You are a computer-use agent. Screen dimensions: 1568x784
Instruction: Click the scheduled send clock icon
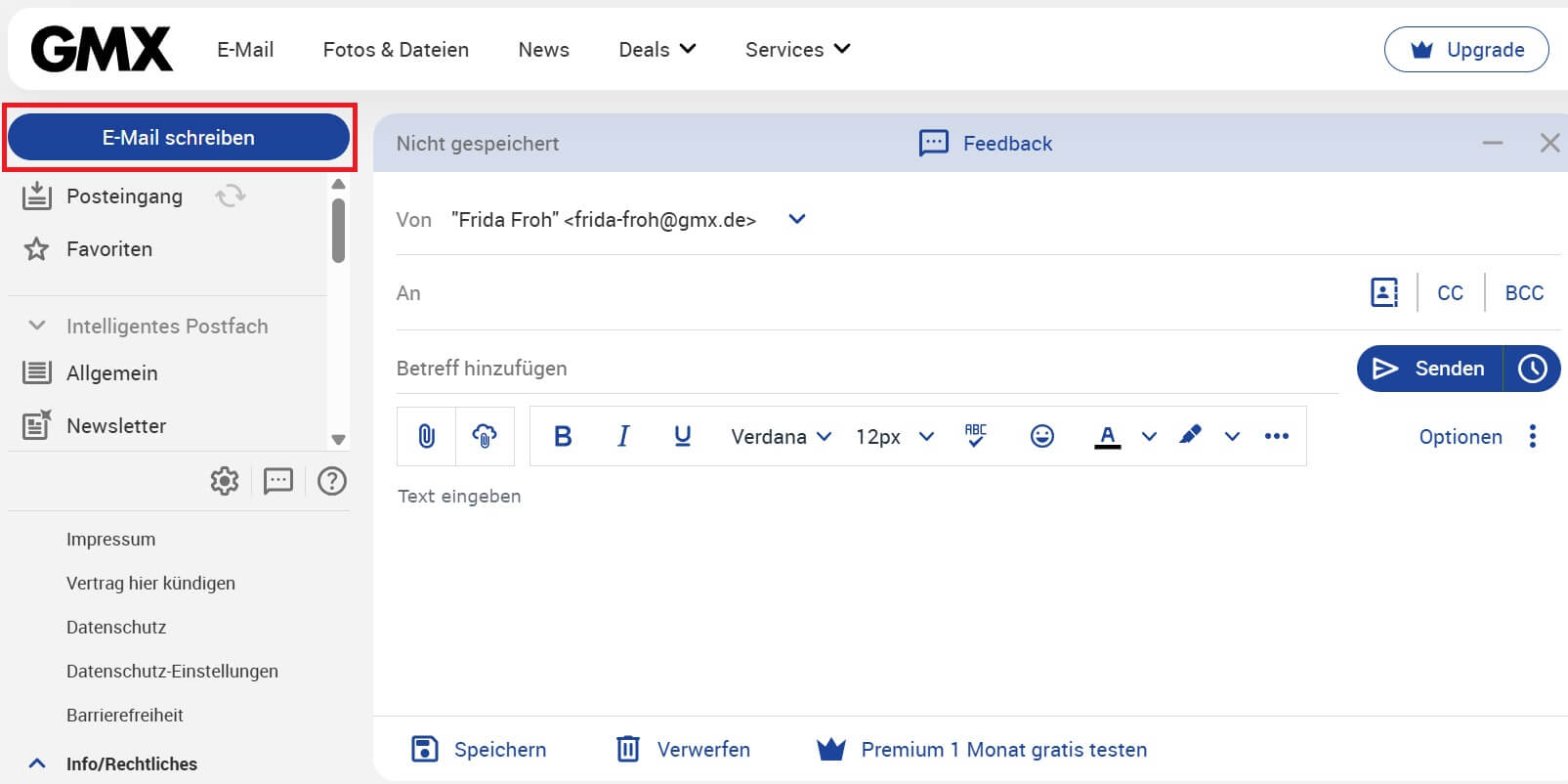pos(1532,369)
